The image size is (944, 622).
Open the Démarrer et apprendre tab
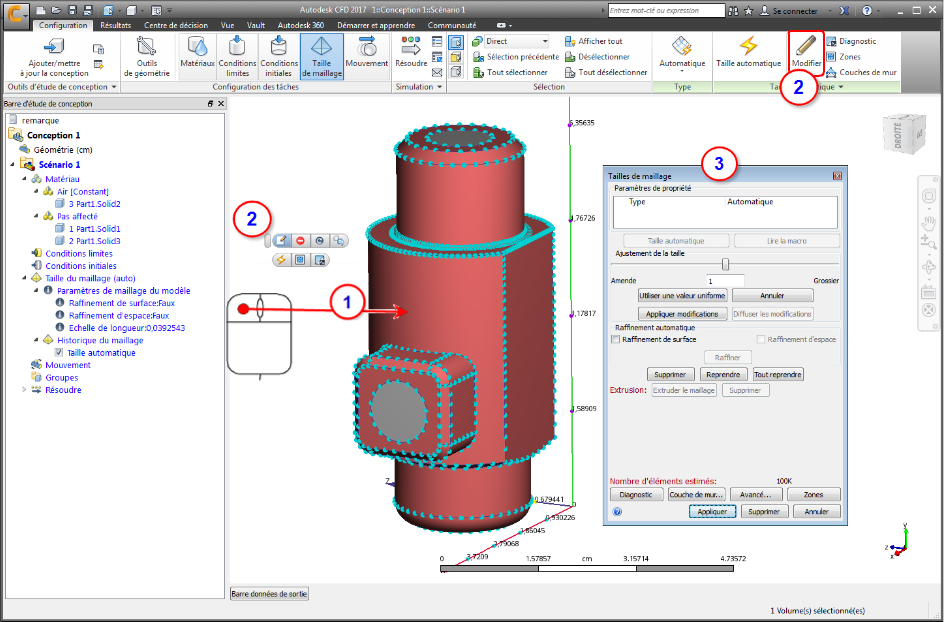[376, 25]
